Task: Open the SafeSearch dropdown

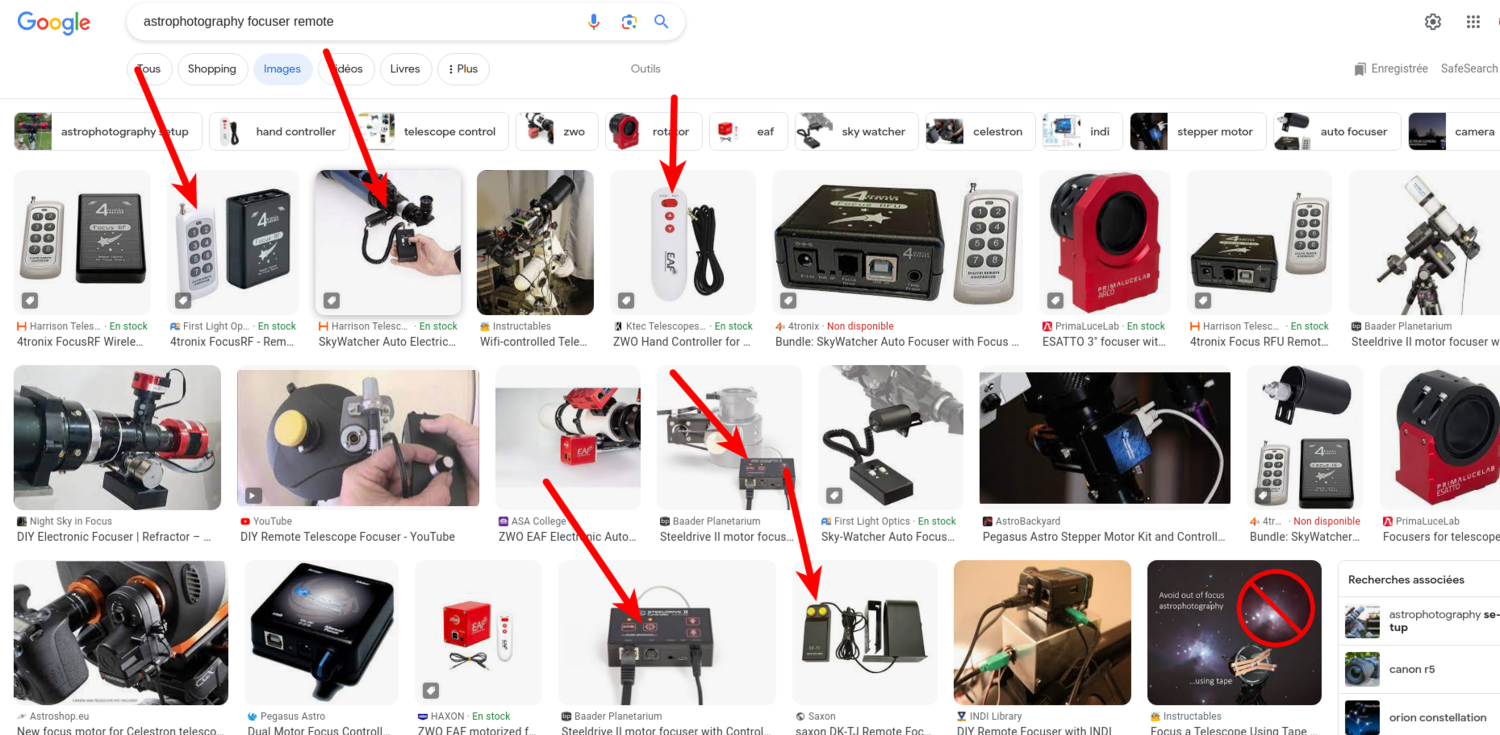Action: (1470, 68)
